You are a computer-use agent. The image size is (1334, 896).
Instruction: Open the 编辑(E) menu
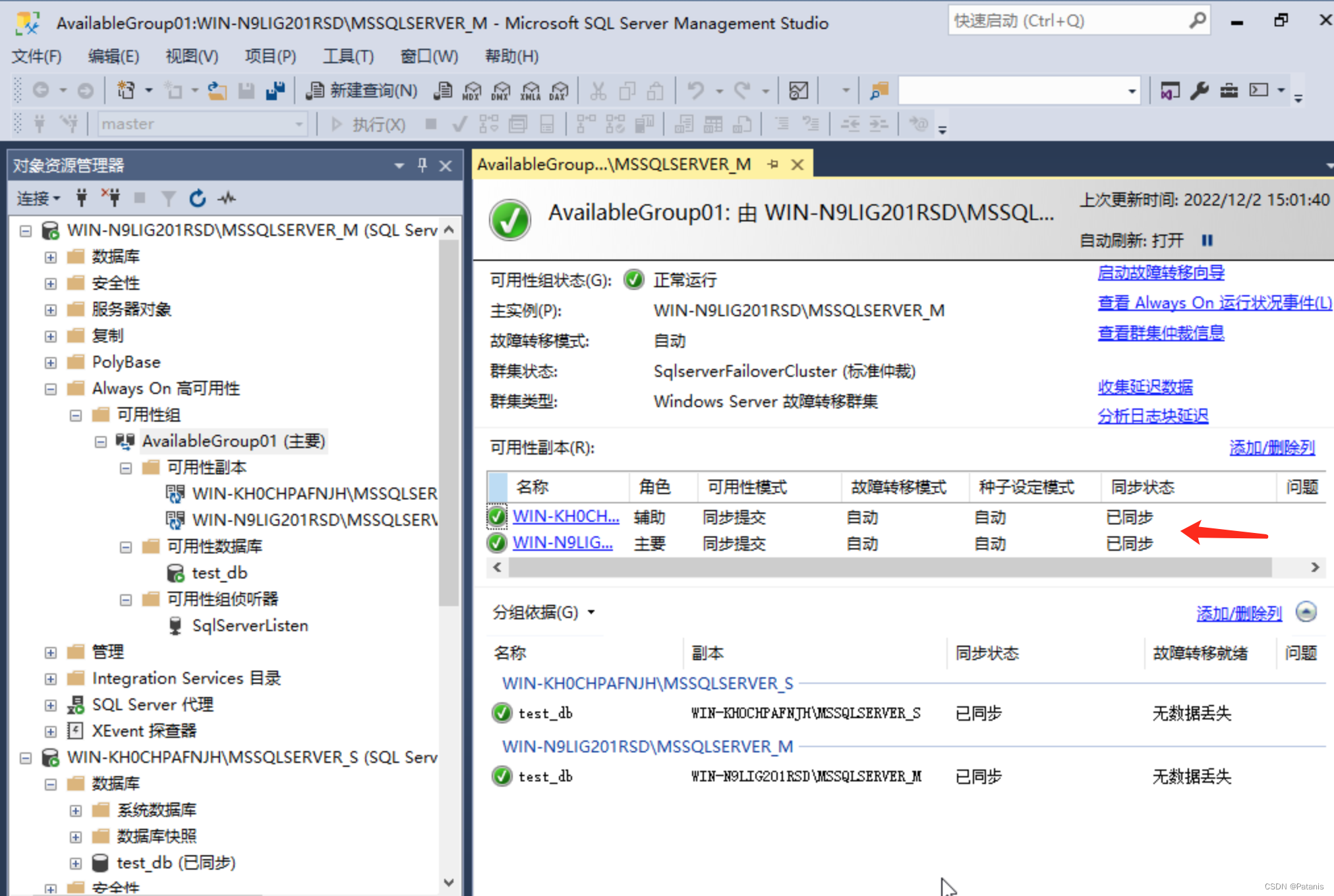(113, 57)
